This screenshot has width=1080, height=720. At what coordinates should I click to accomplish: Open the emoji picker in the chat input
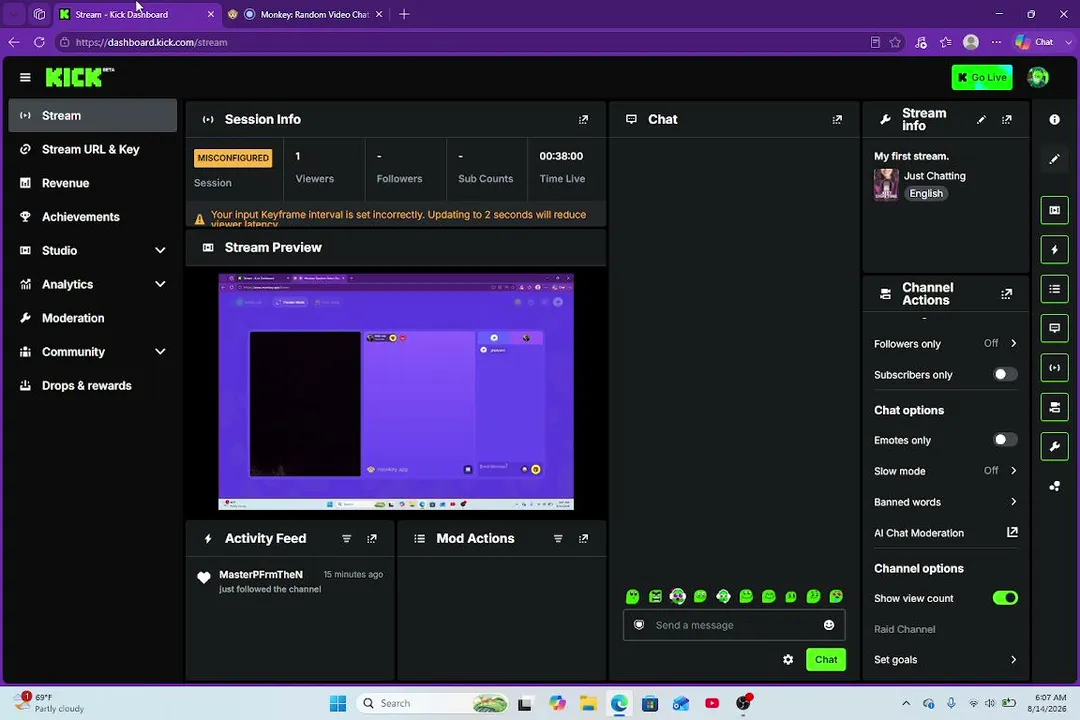(829, 625)
